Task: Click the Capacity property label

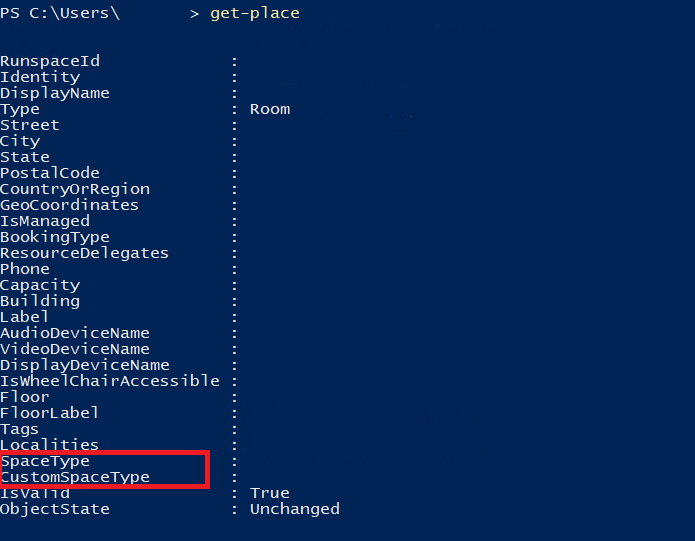Action: (40, 285)
